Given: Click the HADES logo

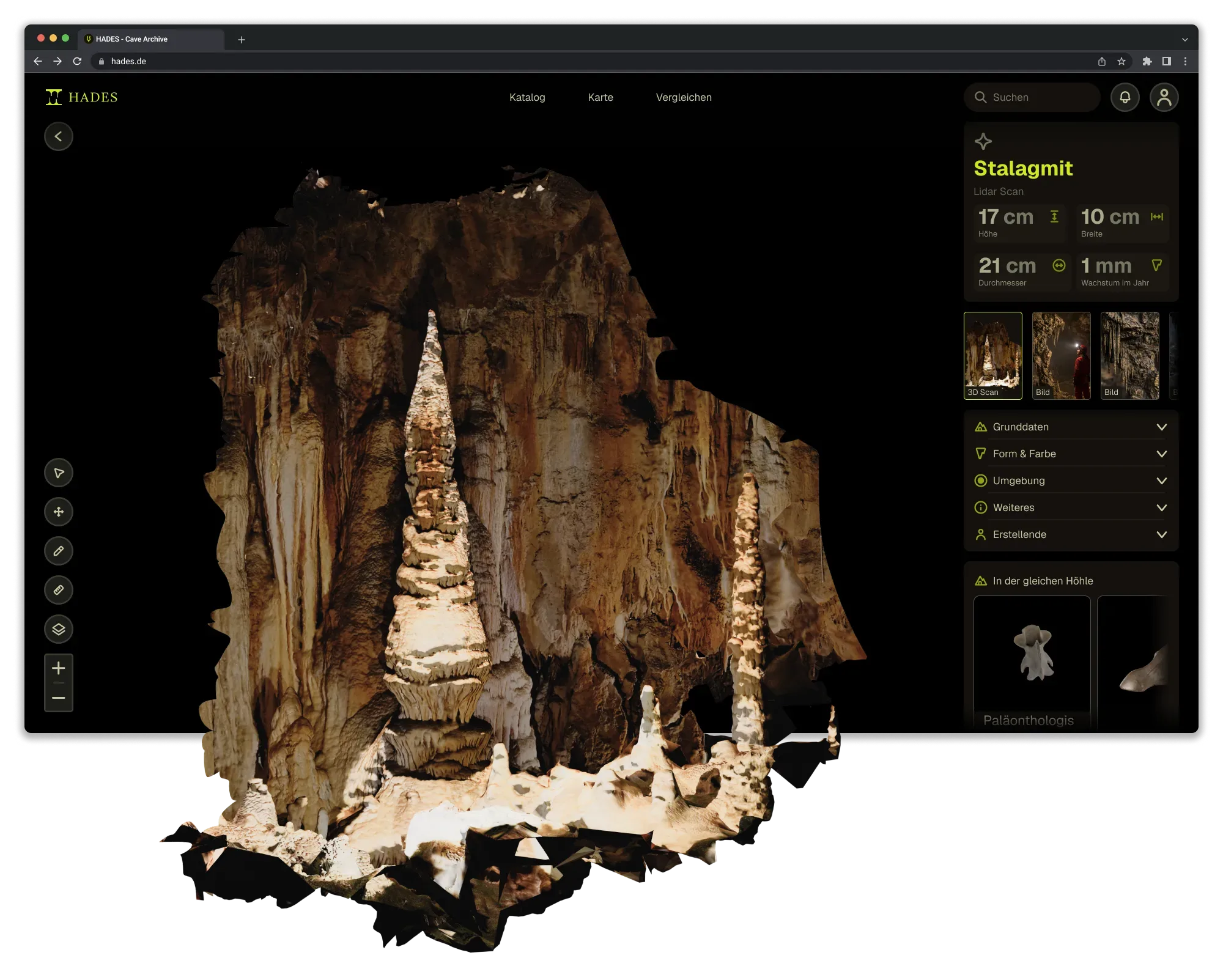Looking at the screenshot, I should pyautogui.click(x=81, y=97).
